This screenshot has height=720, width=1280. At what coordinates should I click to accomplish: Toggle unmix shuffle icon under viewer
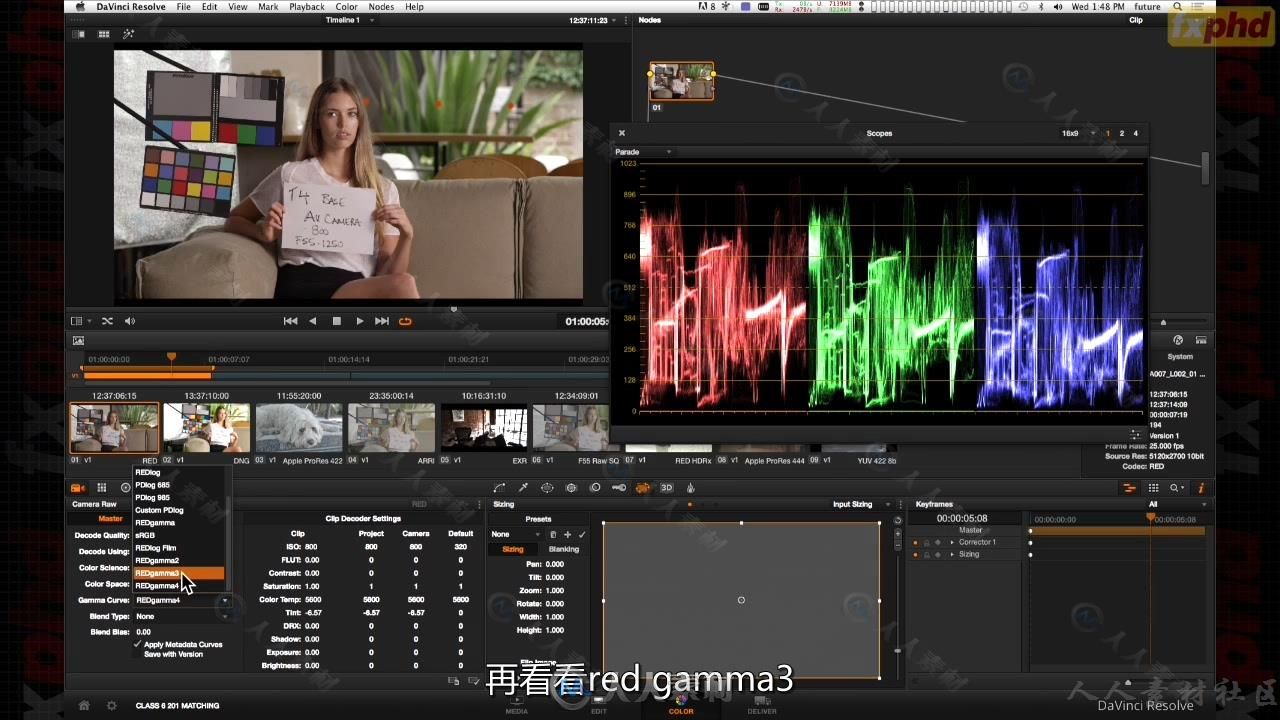point(107,321)
